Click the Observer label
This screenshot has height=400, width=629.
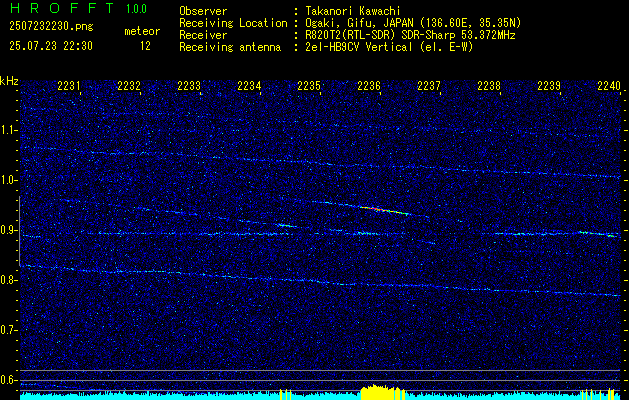tap(203, 11)
